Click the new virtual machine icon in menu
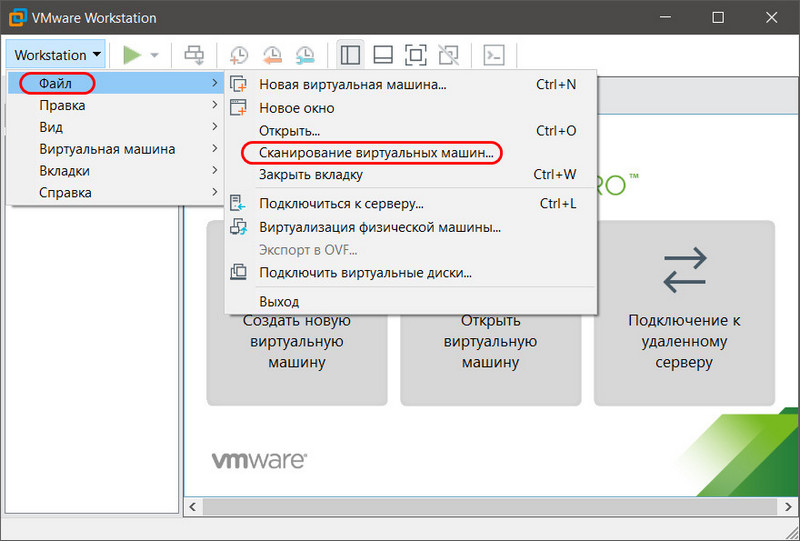Viewport: 800px width, 541px height. tap(238, 84)
